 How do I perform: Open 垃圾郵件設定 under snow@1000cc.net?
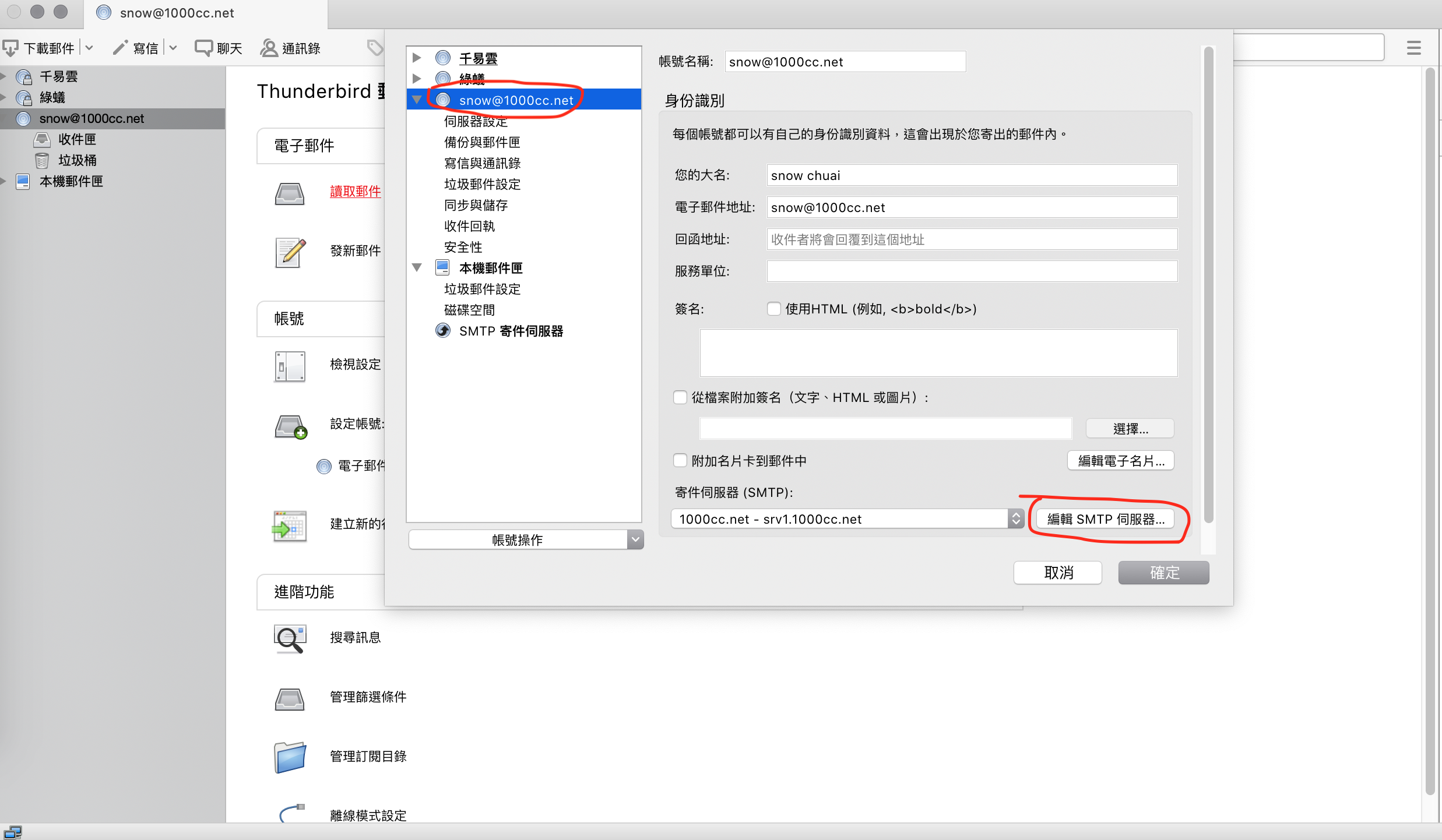[x=482, y=184]
